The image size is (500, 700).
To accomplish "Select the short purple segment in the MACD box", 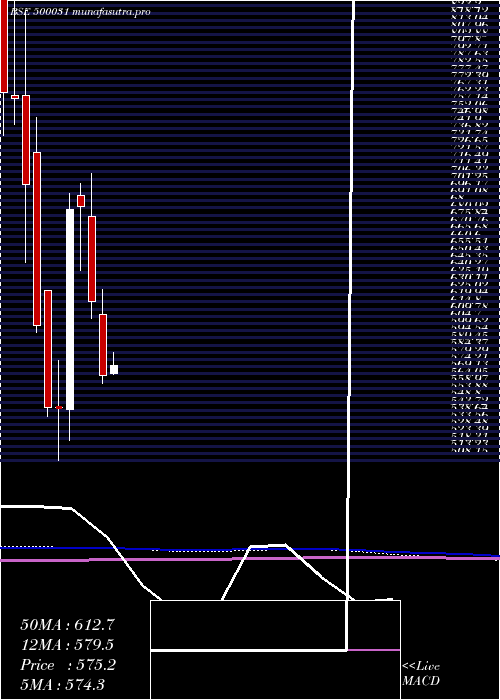I will coord(374,650).
